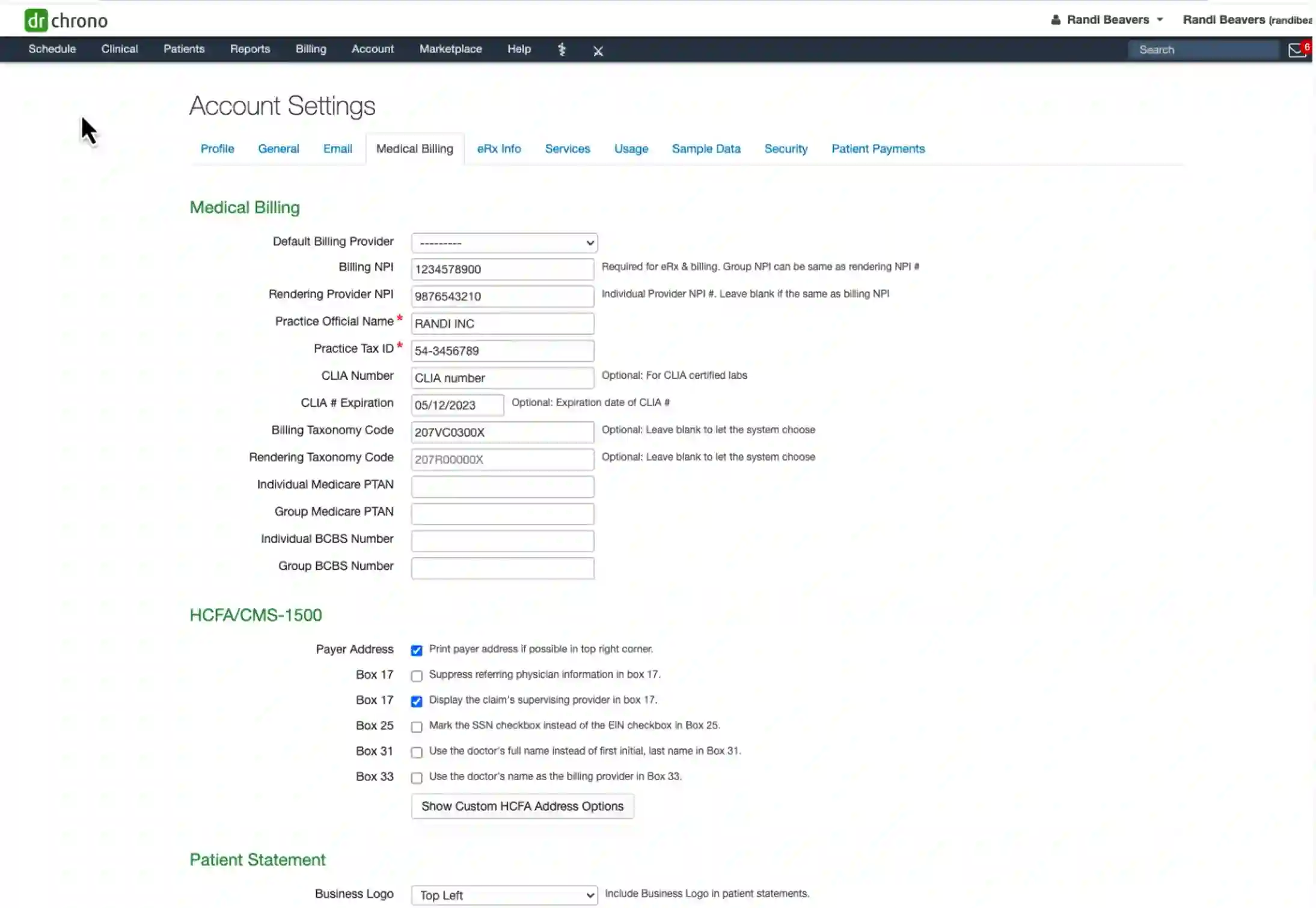The width and height of the screenshot is (1316, 908).
Task: Click Show Custom HCFA Address Options
Action: pyautogui.click(x=522, y=806)
